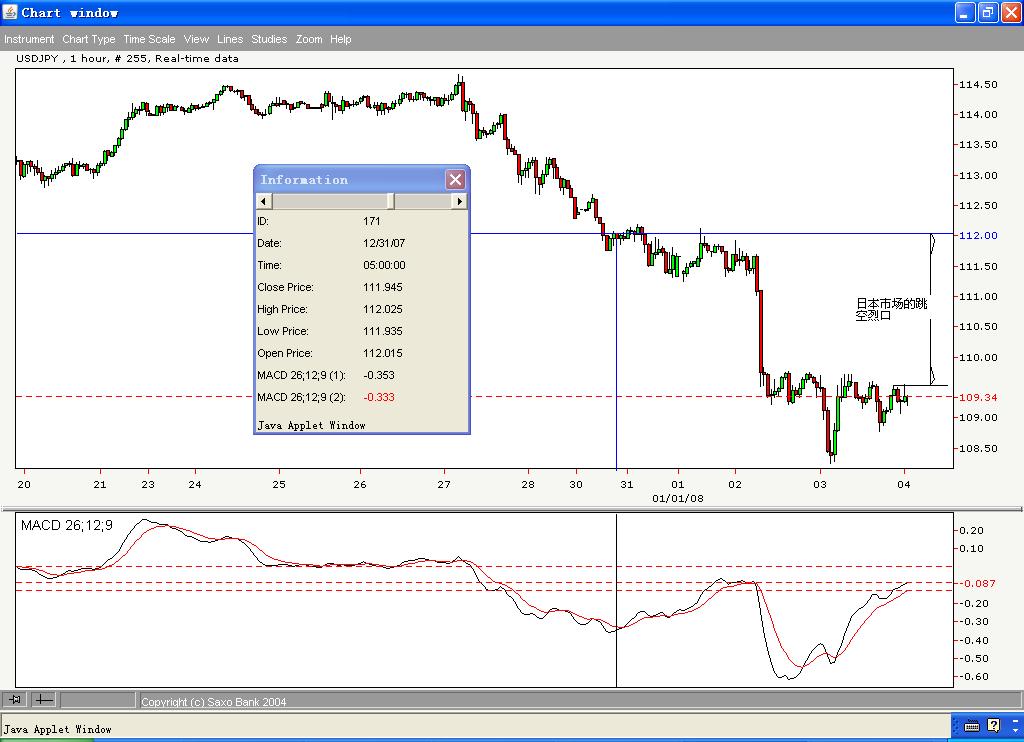The width and height of the screenshot is (1024, 742).
Task: Click the left scroll arrow in Information popup
Action: 264,201
